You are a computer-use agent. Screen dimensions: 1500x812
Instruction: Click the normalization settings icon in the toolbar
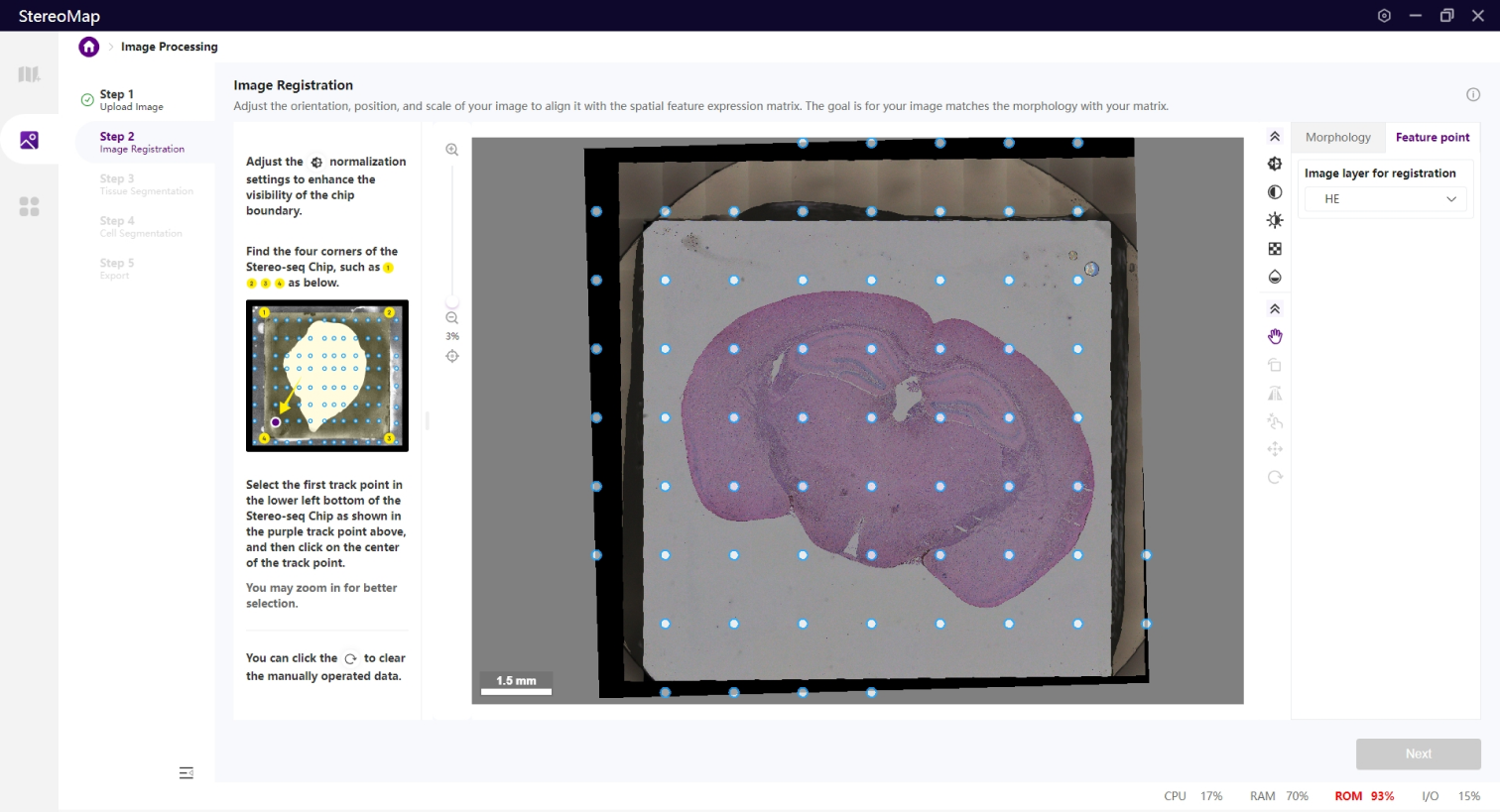click(1275, 164)
